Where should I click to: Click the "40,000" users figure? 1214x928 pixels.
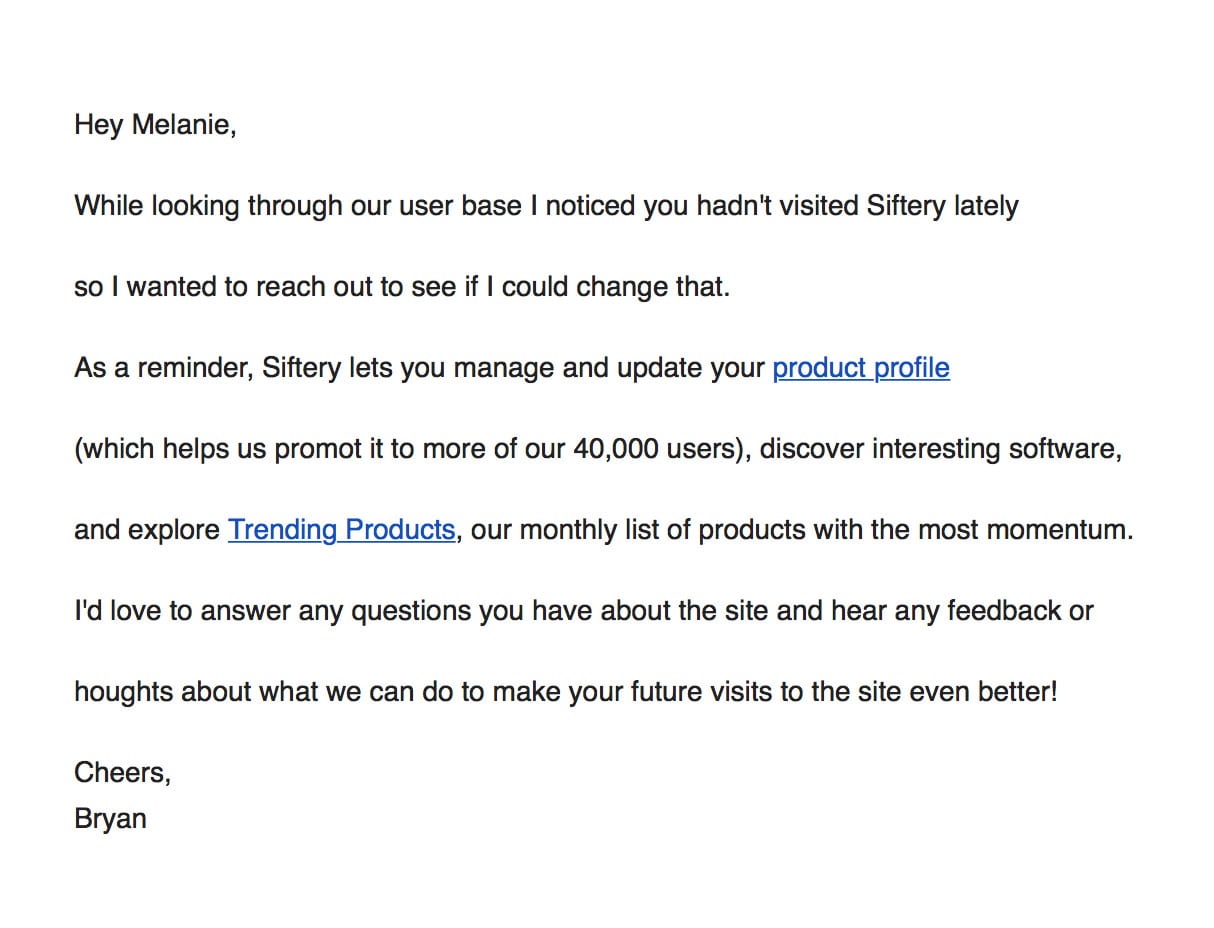616,449
